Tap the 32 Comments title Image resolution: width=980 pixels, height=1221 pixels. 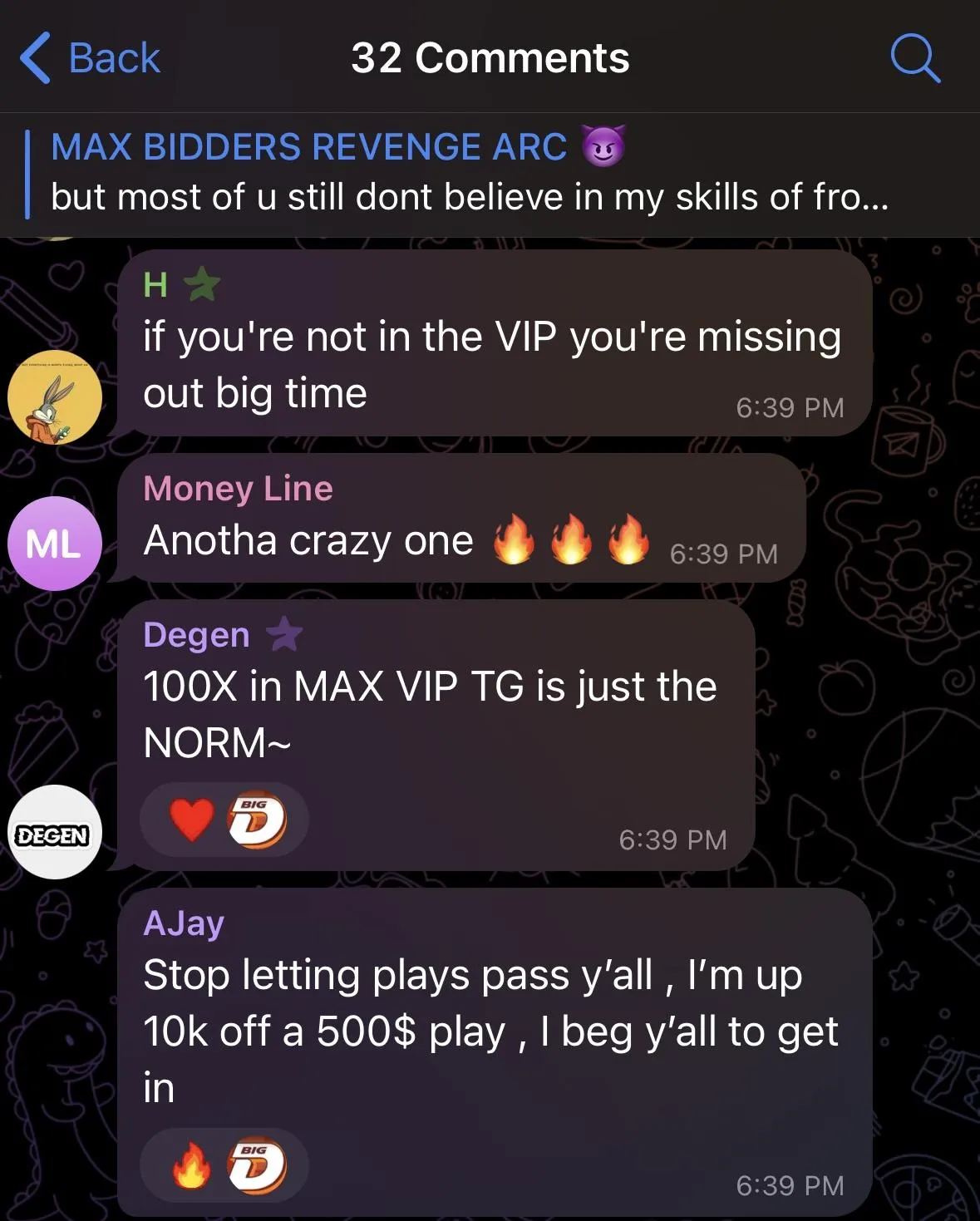tap(490, 58)
